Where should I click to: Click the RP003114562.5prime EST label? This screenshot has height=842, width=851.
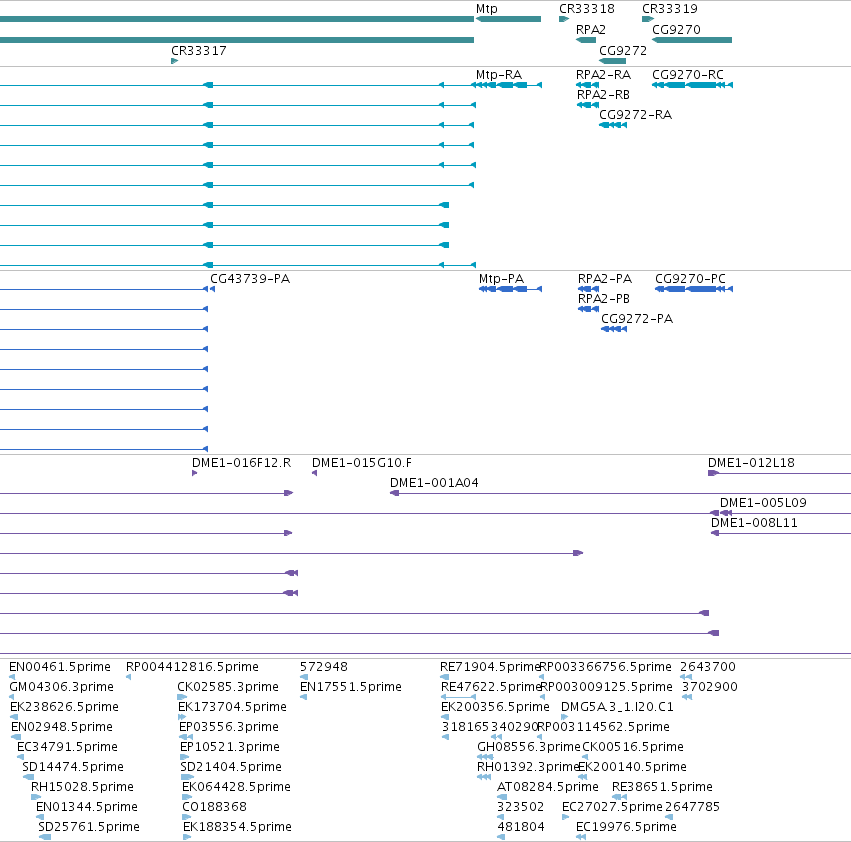click(x=604, y=727)
